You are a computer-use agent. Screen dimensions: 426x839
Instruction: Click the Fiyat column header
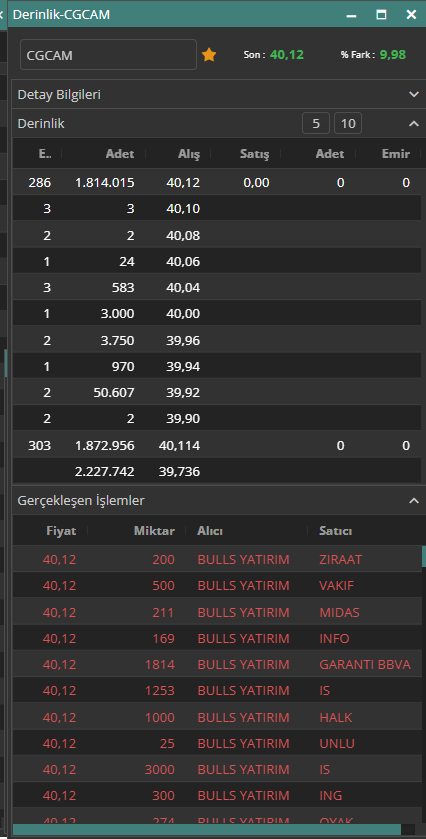coord(61,531)
